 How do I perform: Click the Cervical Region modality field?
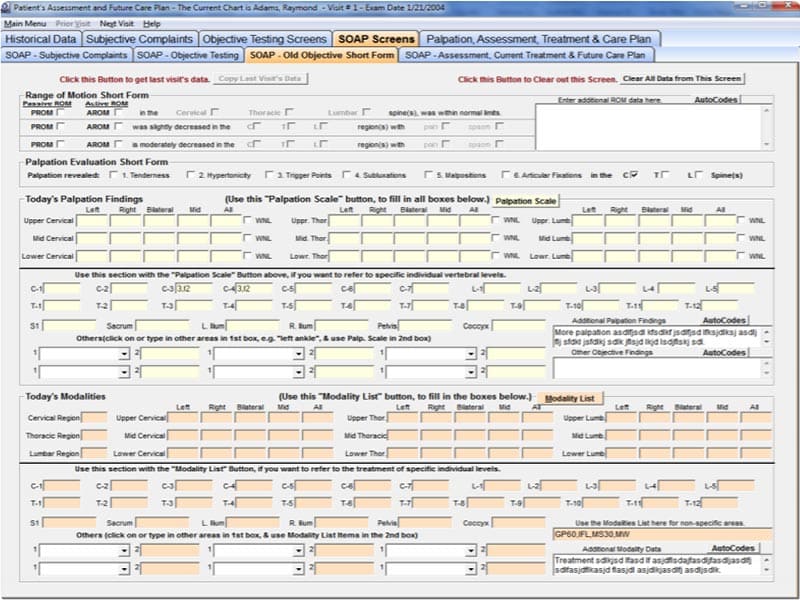point(94,418)
